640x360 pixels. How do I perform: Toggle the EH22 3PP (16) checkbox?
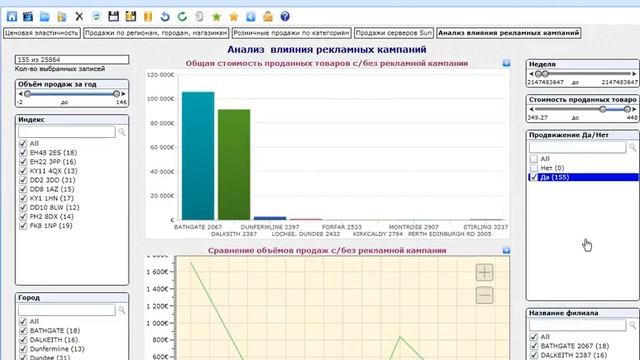[x=23, y=162]
